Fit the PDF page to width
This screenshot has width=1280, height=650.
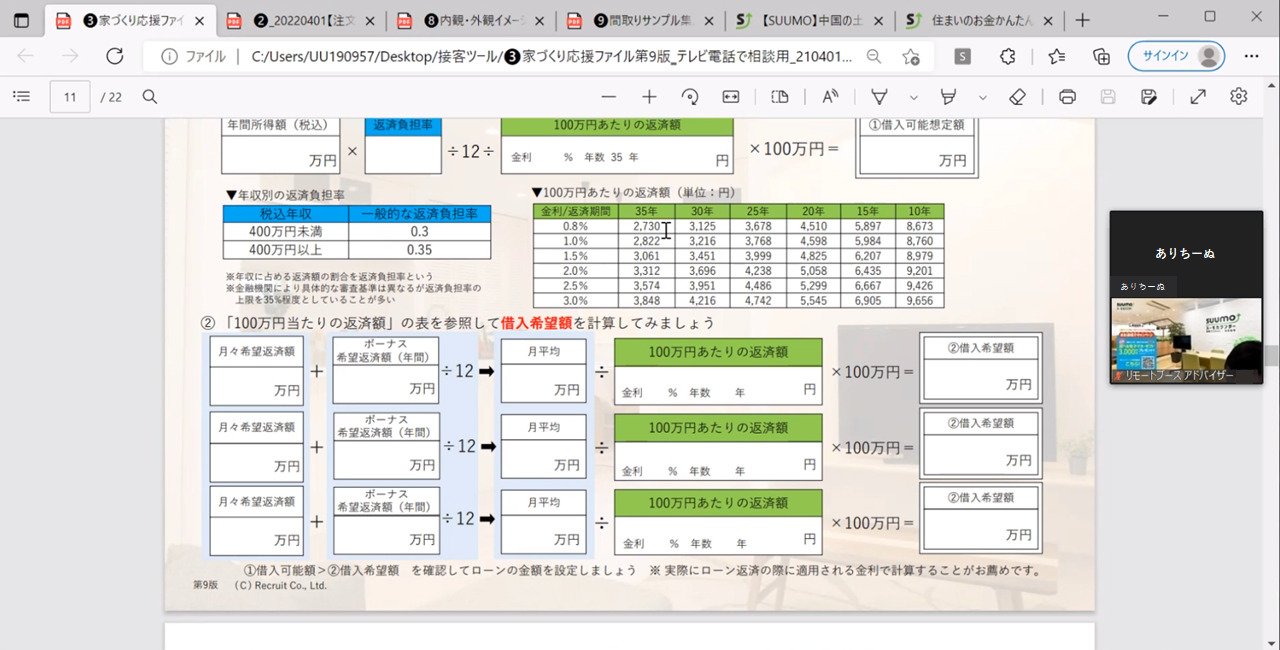coord(731,97)
